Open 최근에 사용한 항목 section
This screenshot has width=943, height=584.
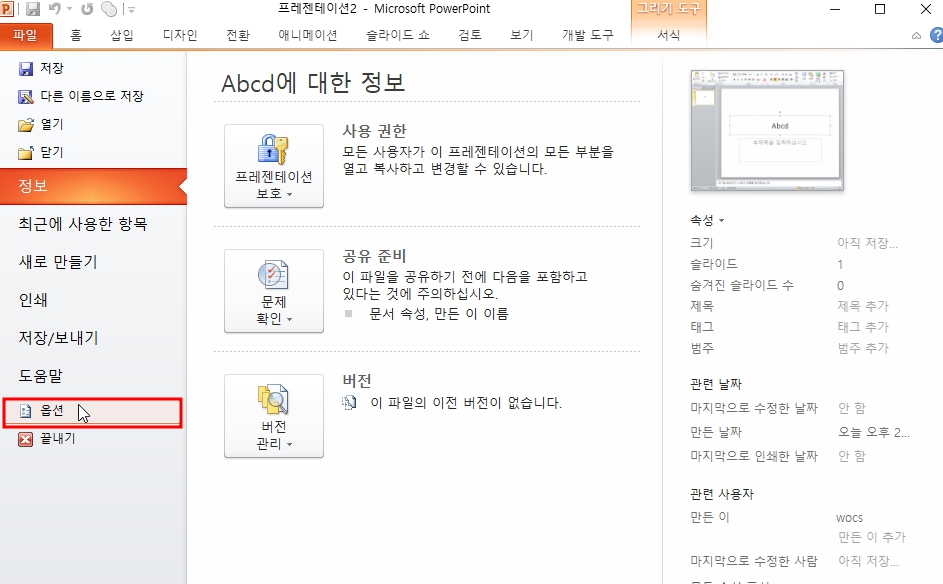coord(83,224)
